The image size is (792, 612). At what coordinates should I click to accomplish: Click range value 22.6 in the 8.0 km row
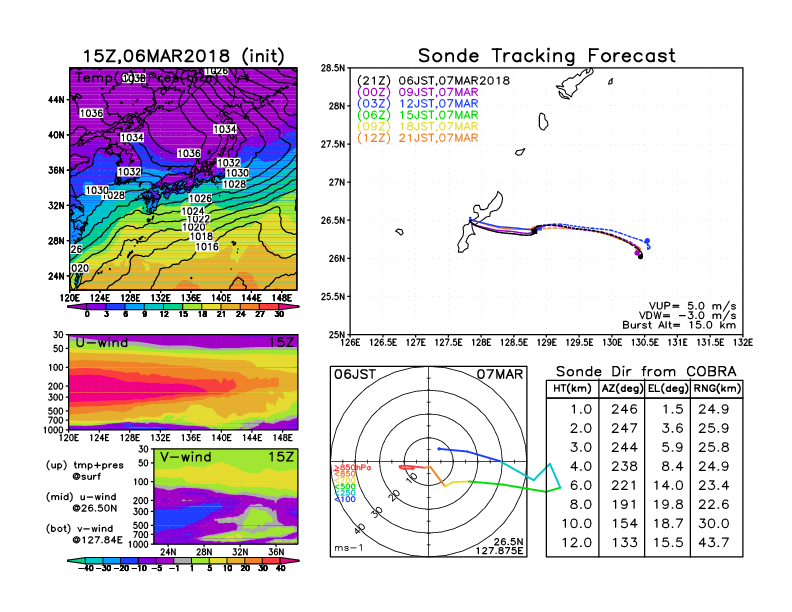(714, 504)
